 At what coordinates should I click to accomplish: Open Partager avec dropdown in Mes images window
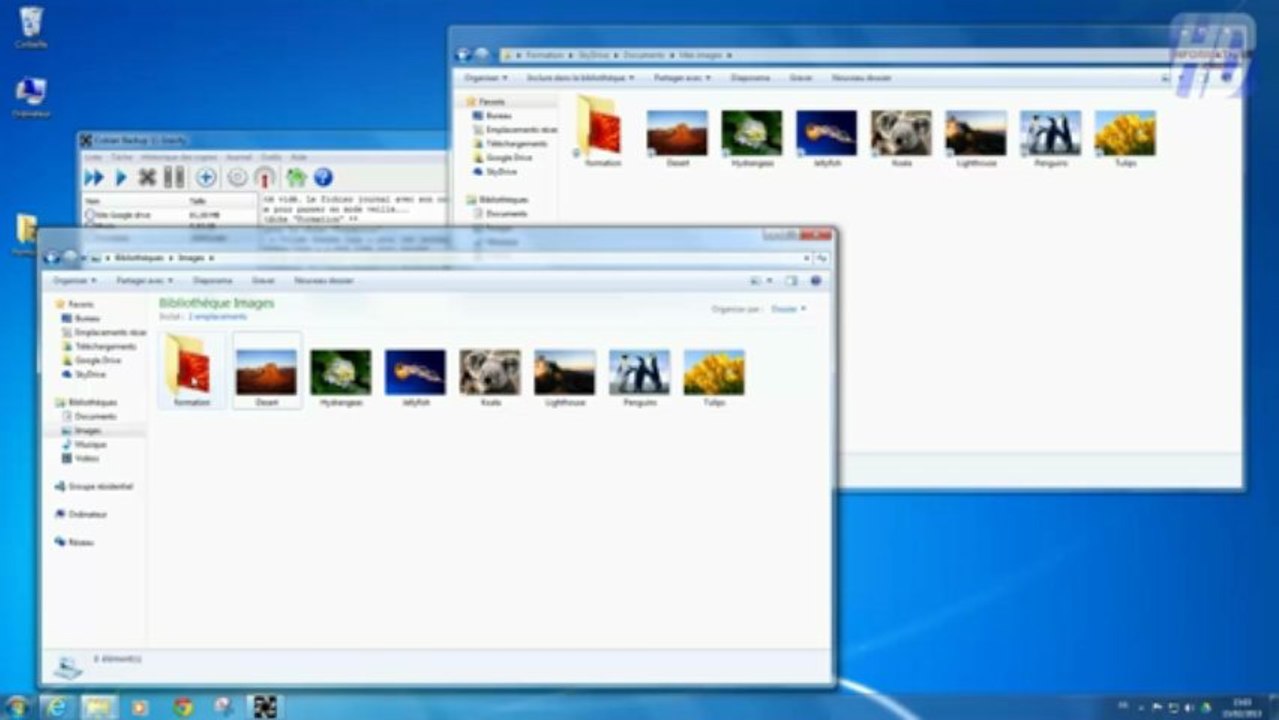coord(682,77)
